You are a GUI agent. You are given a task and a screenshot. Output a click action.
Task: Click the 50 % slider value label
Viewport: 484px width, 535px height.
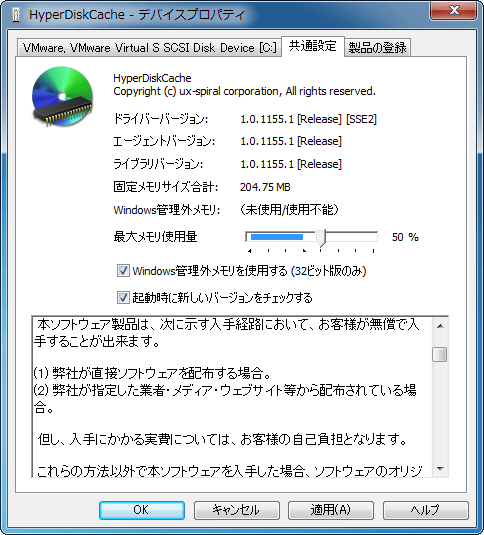click(x=405, y=237)
